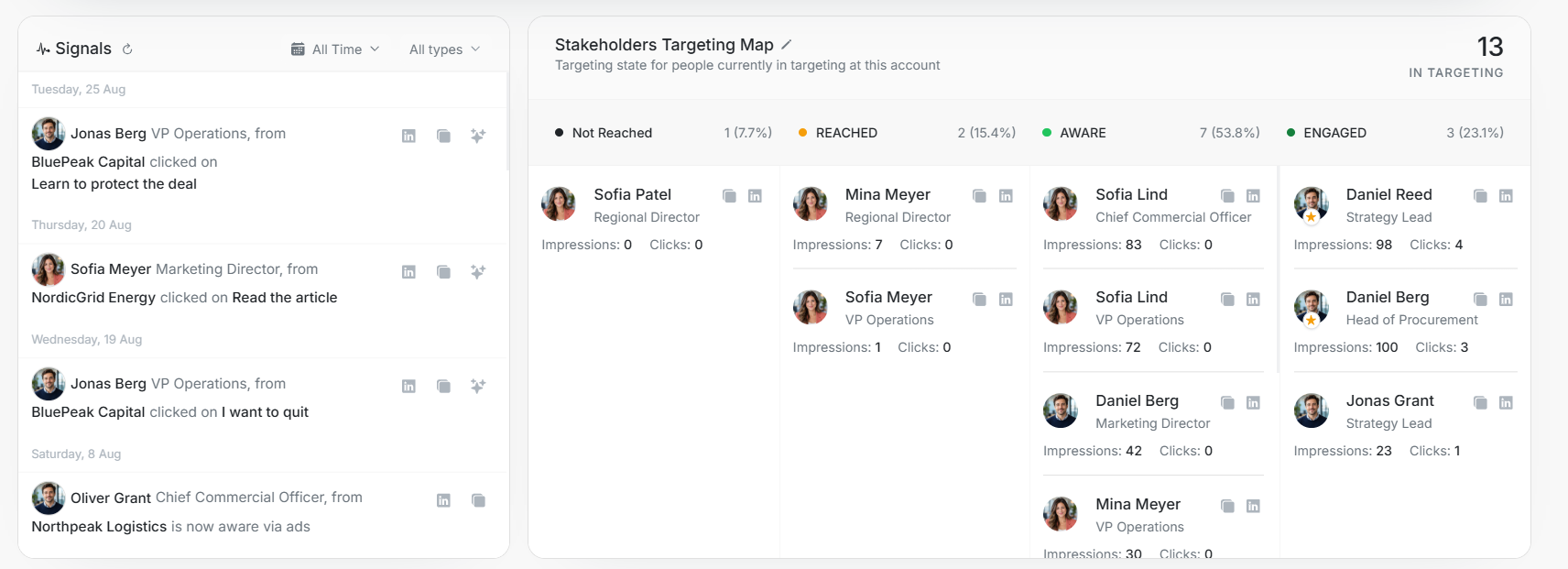
Task: Copy Sofia Lind VP Operations card
Action: coord(1227,300)
